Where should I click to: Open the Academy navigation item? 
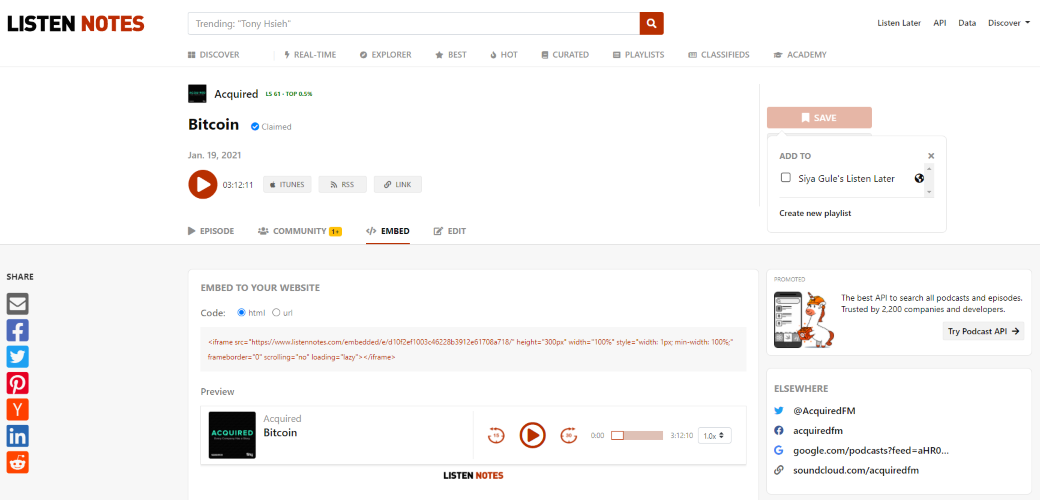[x=800, y=55]
